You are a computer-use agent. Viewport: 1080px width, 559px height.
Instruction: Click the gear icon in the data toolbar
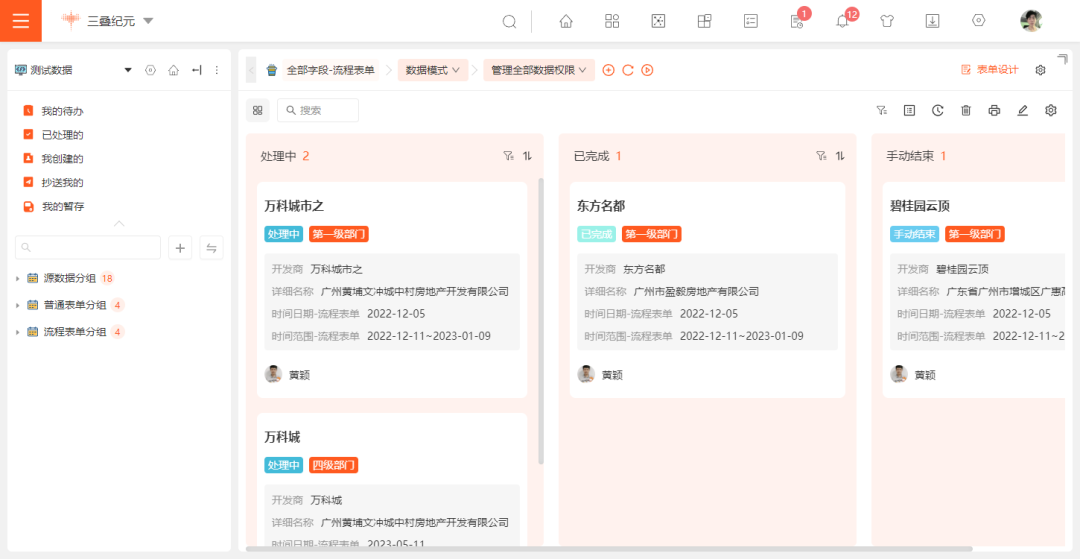[1050, 110]
